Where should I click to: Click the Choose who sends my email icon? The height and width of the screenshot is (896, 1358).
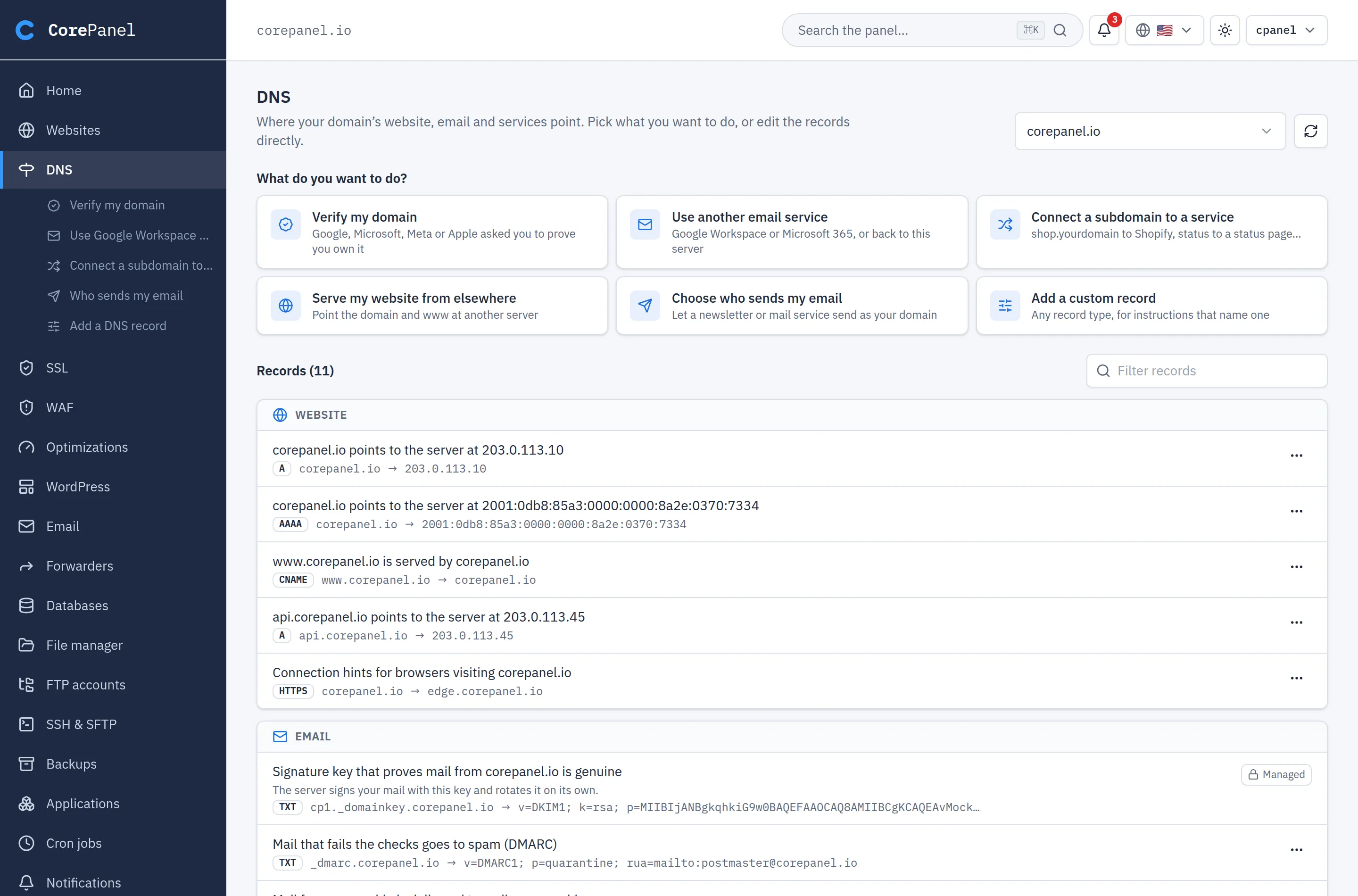click(x=645, y=306)
